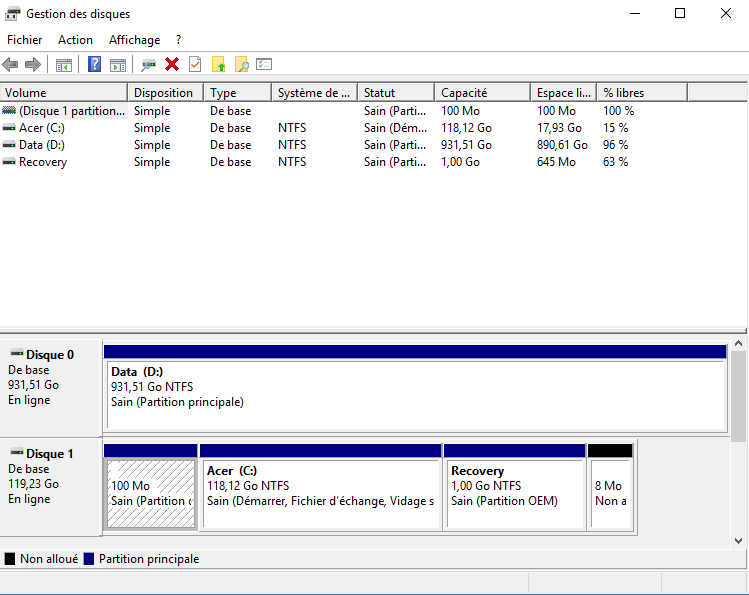Click the yellow folder with green arrow icon
The image size is (749, 595).
218,64
